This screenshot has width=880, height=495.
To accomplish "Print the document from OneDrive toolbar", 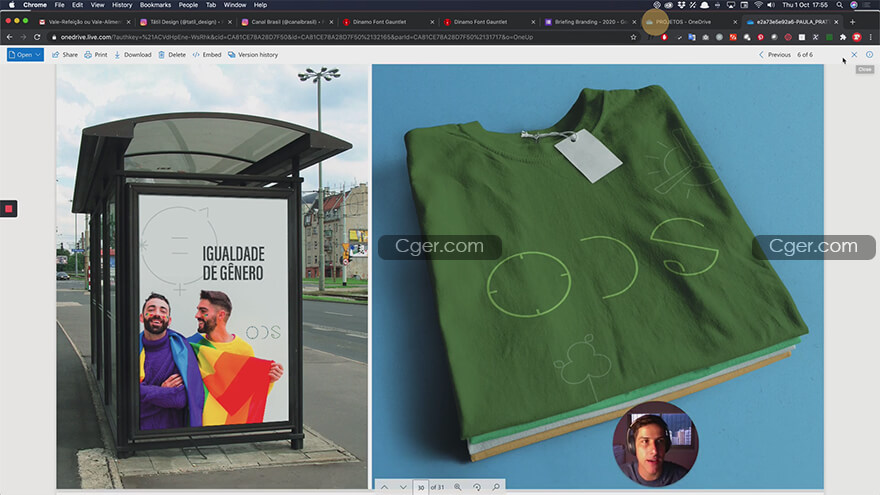I will 96,55.
